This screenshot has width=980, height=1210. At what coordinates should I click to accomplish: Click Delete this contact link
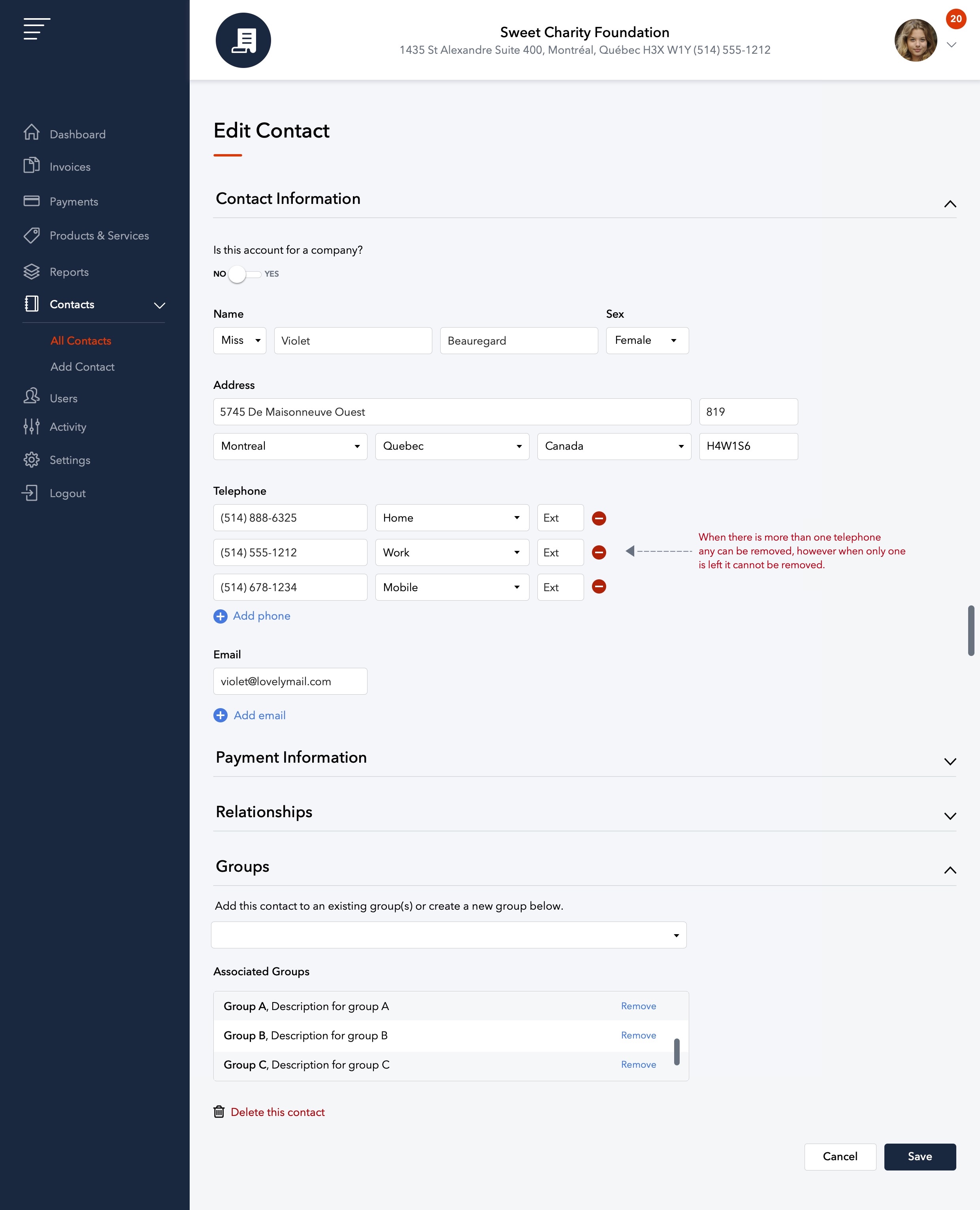coord(278,1112)
